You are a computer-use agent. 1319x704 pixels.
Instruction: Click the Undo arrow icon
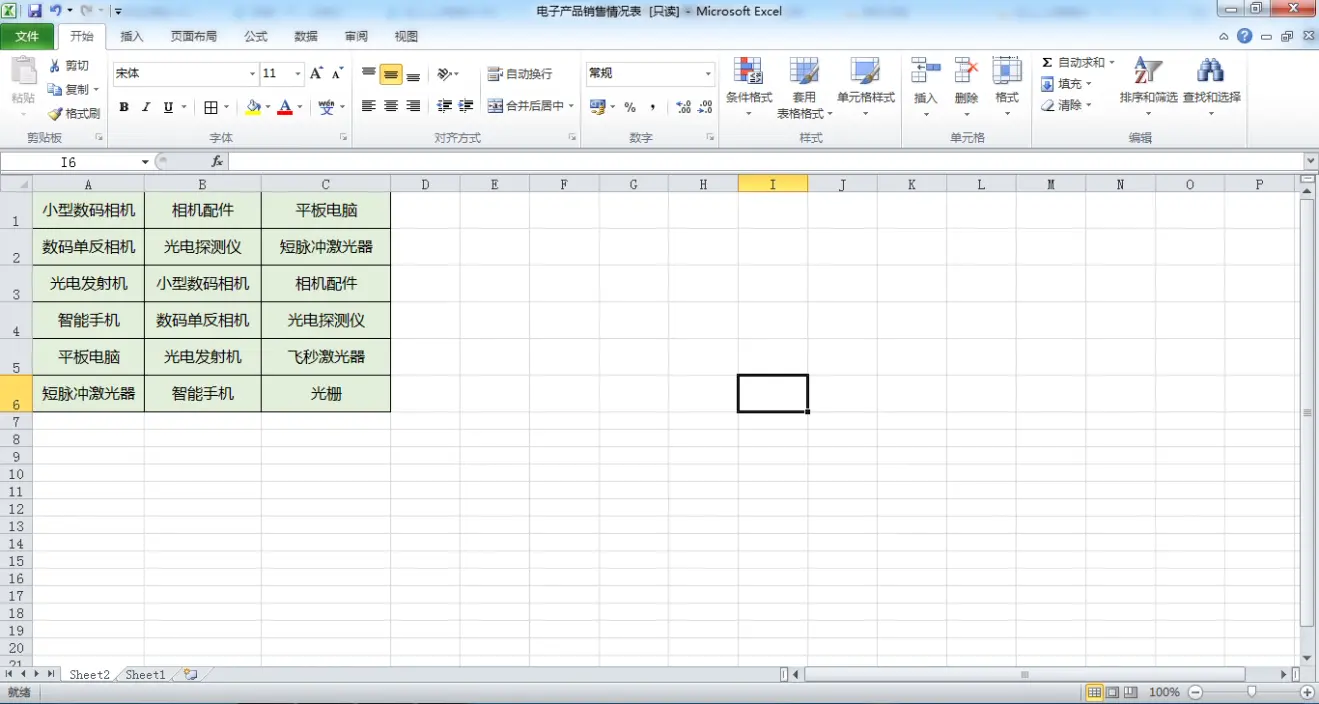tap(56, 11)
